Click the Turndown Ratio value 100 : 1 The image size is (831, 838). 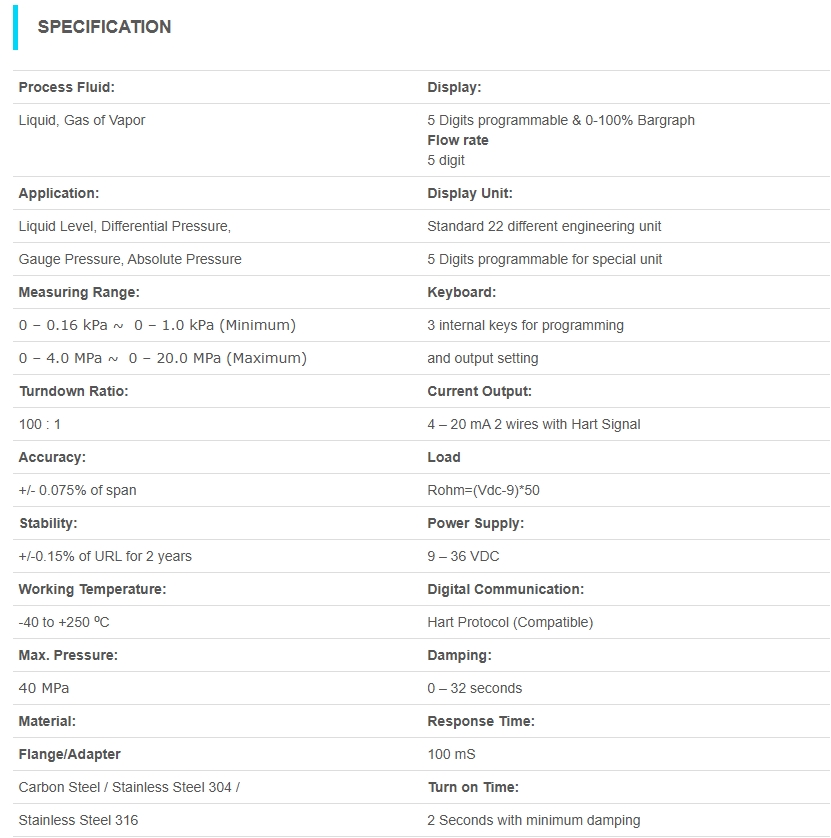(40, 424)
